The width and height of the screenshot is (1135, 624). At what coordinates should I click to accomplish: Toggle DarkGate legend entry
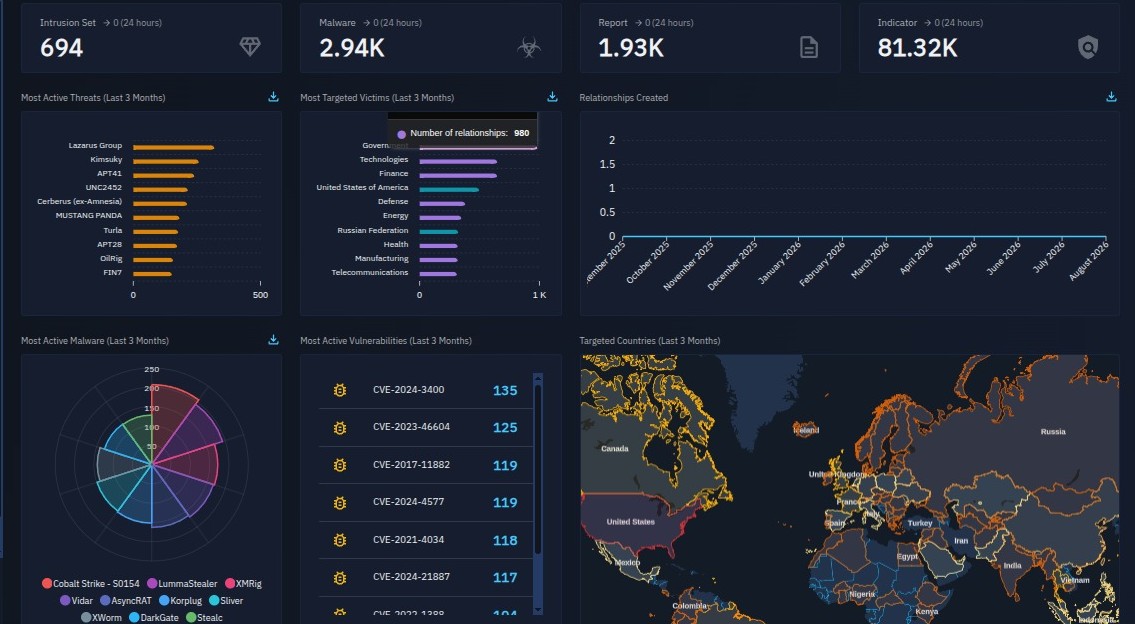pyautogui.click(x=153, y=617)
